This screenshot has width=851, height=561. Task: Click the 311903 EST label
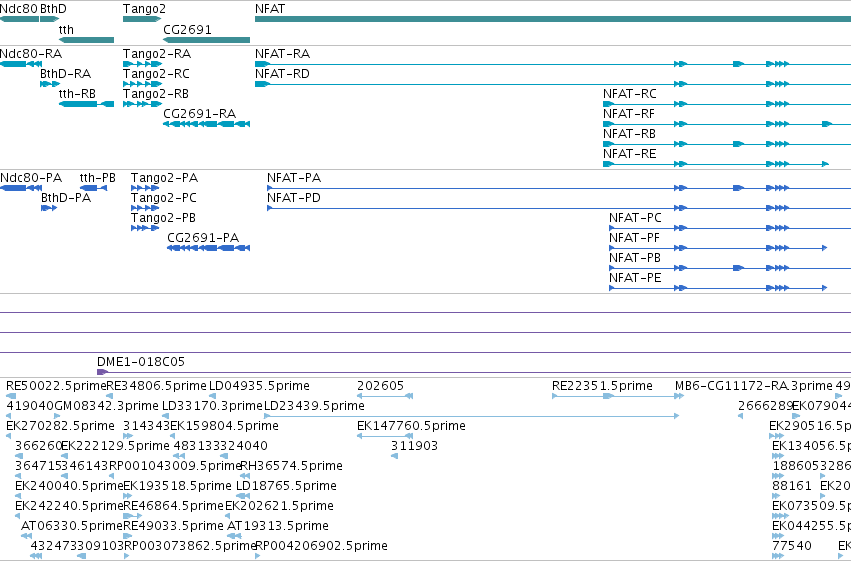pyautogui.click(x=415, y=447)
